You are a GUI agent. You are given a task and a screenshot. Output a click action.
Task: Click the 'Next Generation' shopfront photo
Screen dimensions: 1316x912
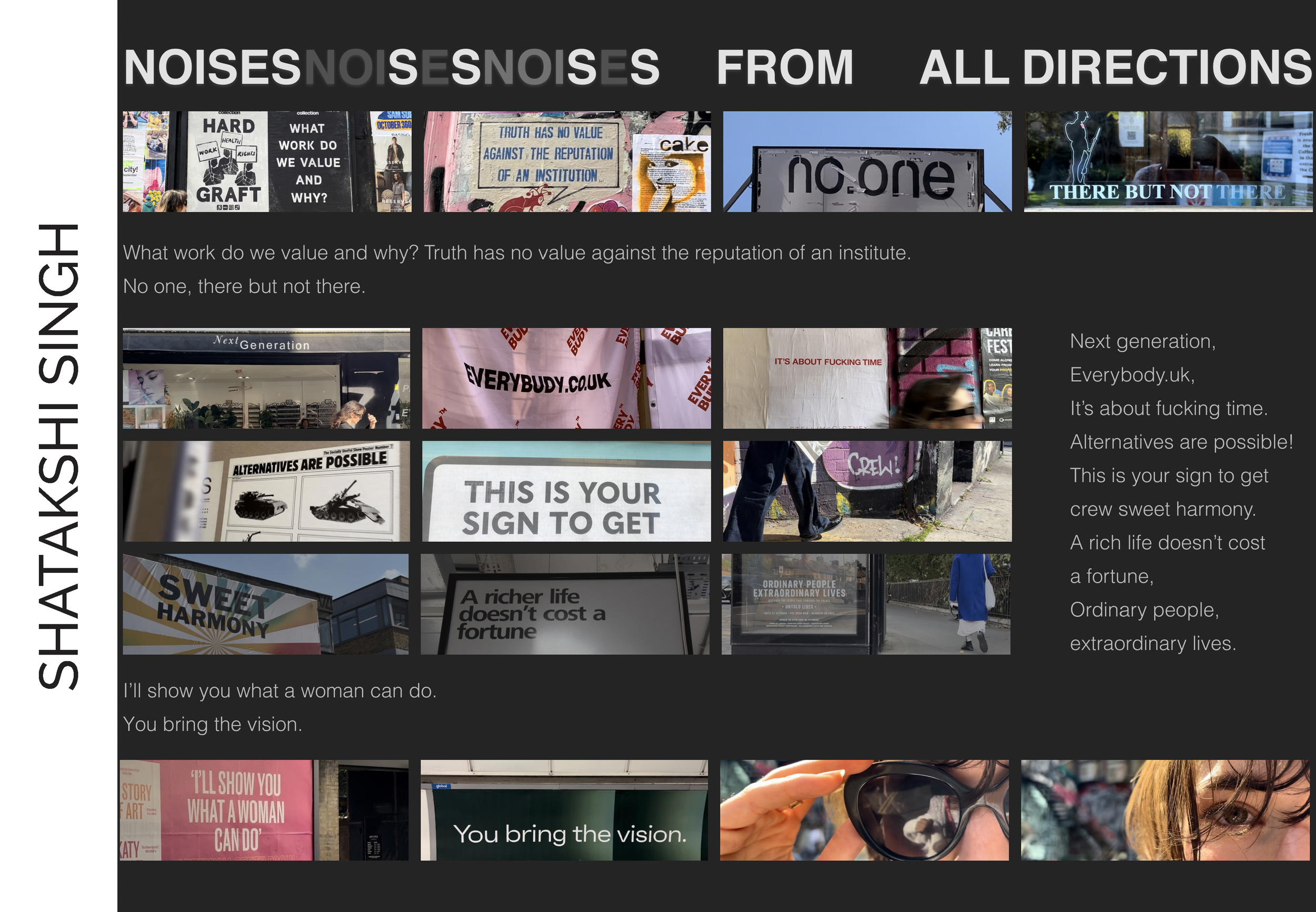[x=266, y=378]
